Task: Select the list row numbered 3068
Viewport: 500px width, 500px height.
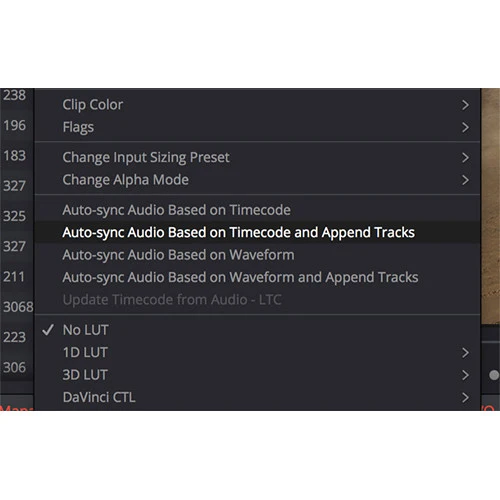Action: pyautogui.click(x=17, y=307)
